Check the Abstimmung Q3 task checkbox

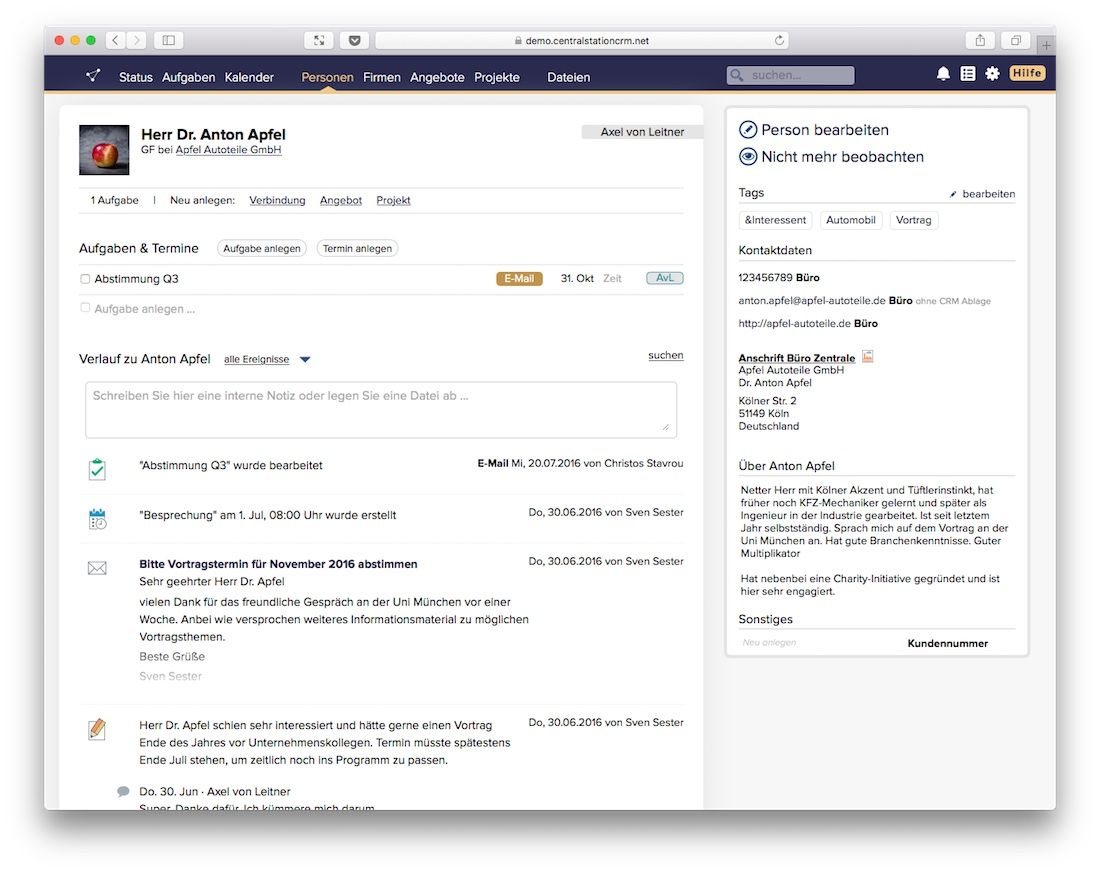[85, 279]
